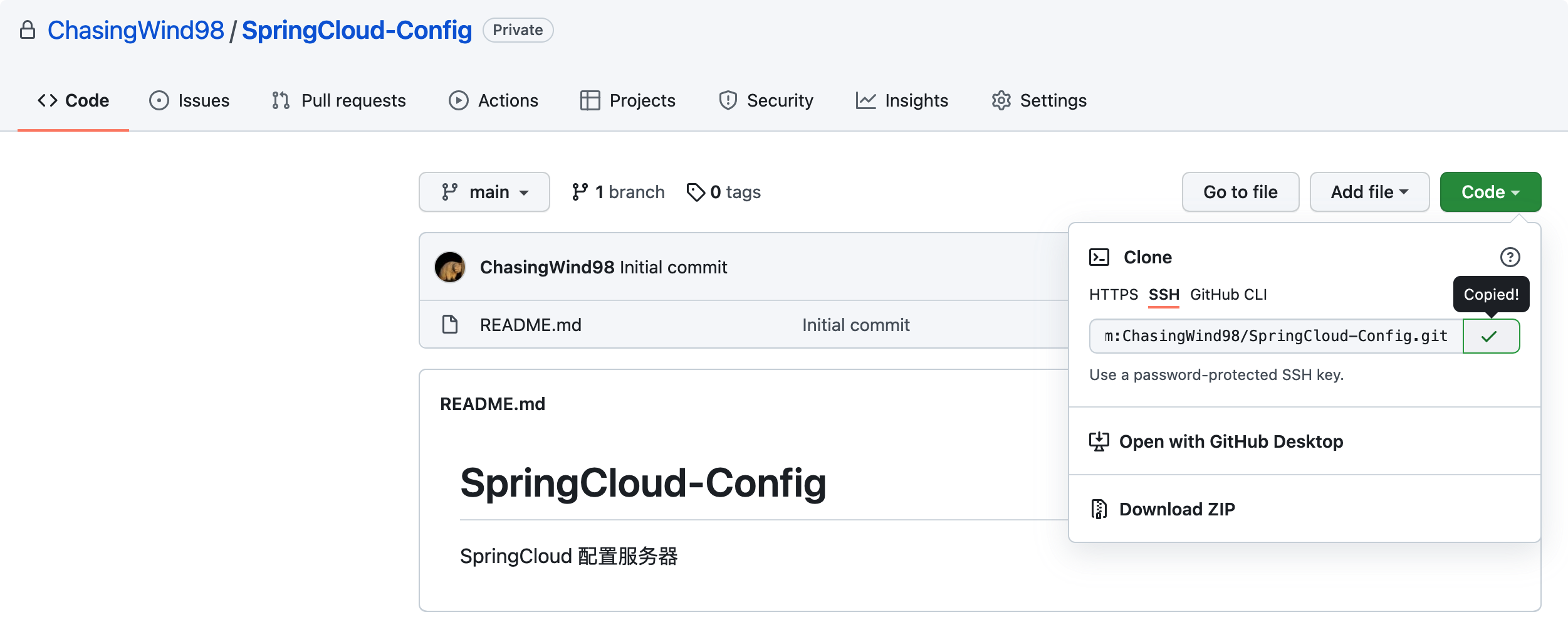Click the private repository lock icon
1568x617 pixels.
click(28, 30)
